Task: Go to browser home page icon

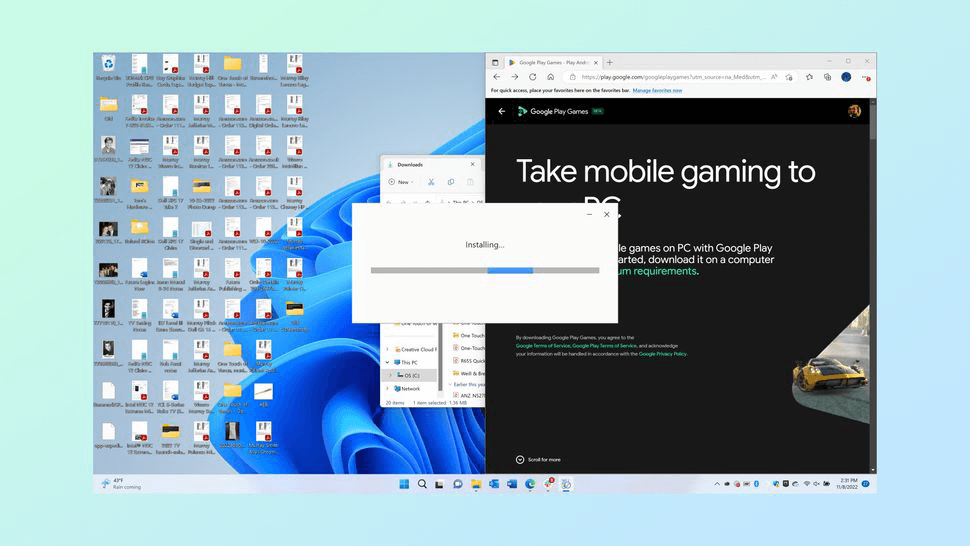Action: 550,77
